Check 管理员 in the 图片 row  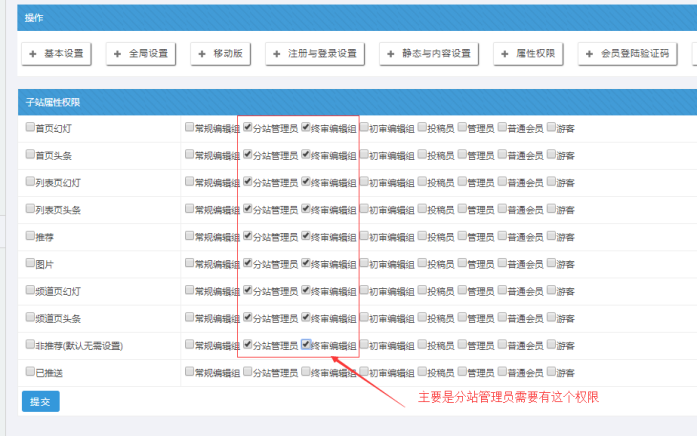click(461, 263)
